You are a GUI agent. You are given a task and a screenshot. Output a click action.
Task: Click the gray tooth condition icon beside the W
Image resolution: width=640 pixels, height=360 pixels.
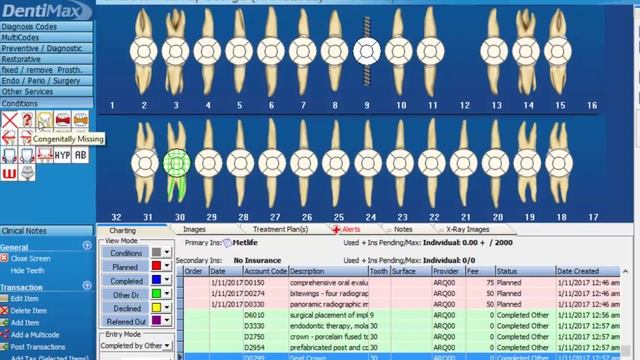[27, 173]
